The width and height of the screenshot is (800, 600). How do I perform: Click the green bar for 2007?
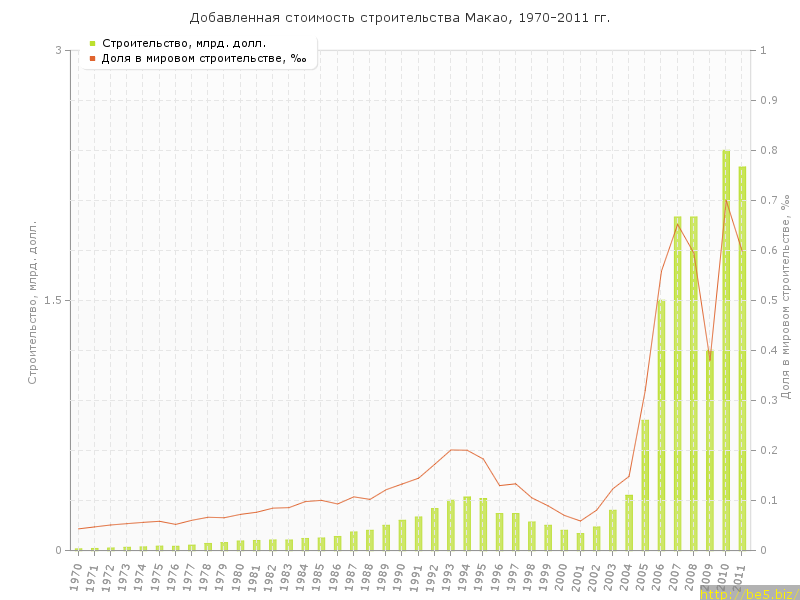click(x=677, y=383)
